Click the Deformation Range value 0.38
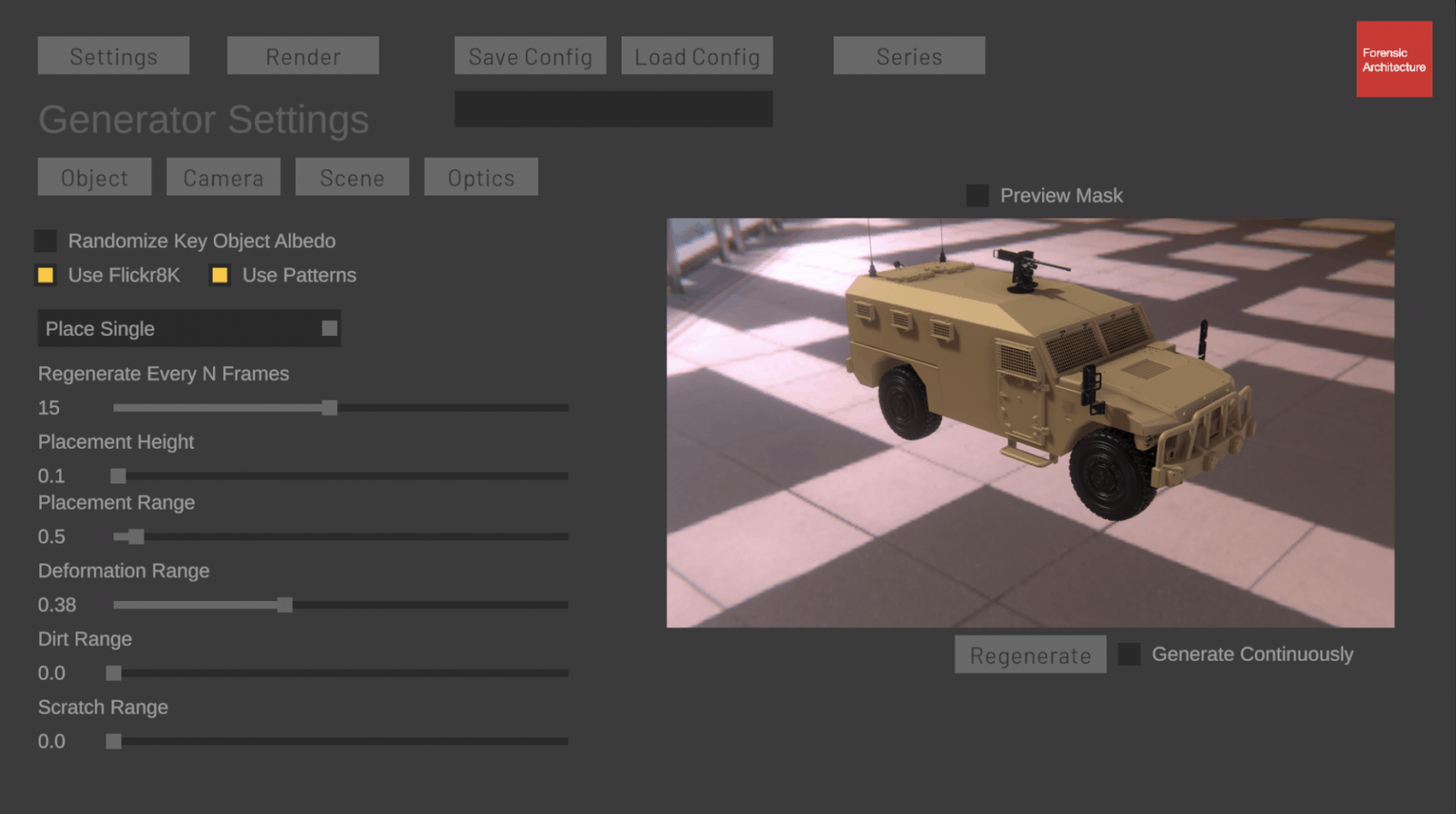 (x=57, y=605)
